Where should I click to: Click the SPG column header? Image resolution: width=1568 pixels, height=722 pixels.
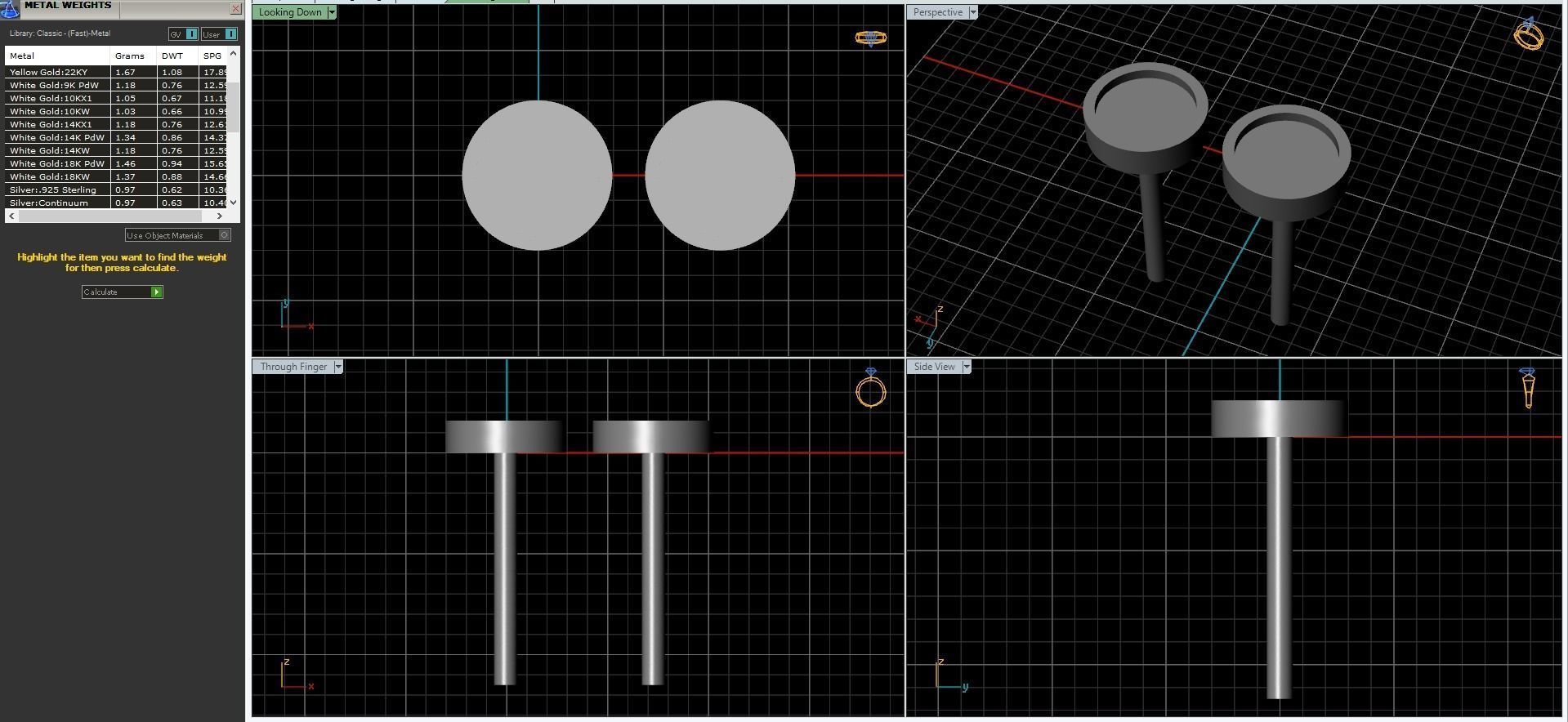[x=213, y=56]
